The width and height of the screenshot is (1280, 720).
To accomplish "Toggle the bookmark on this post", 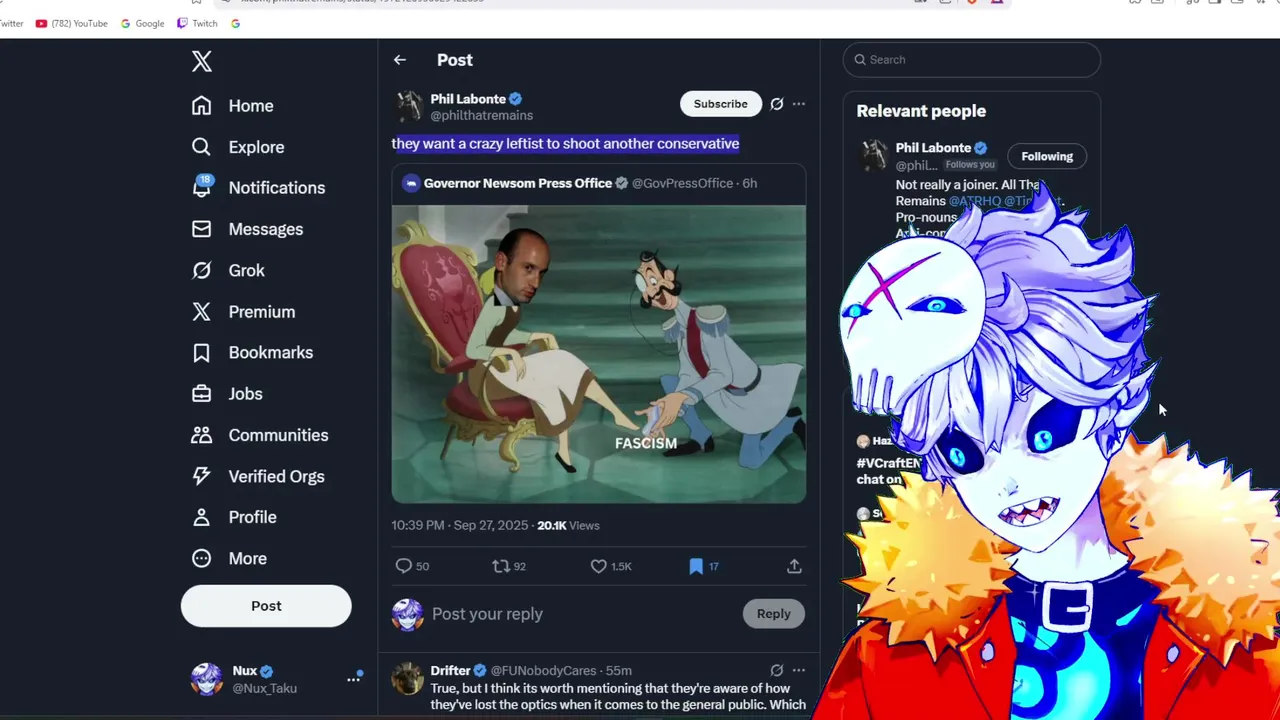I will (x=696, y=566).
